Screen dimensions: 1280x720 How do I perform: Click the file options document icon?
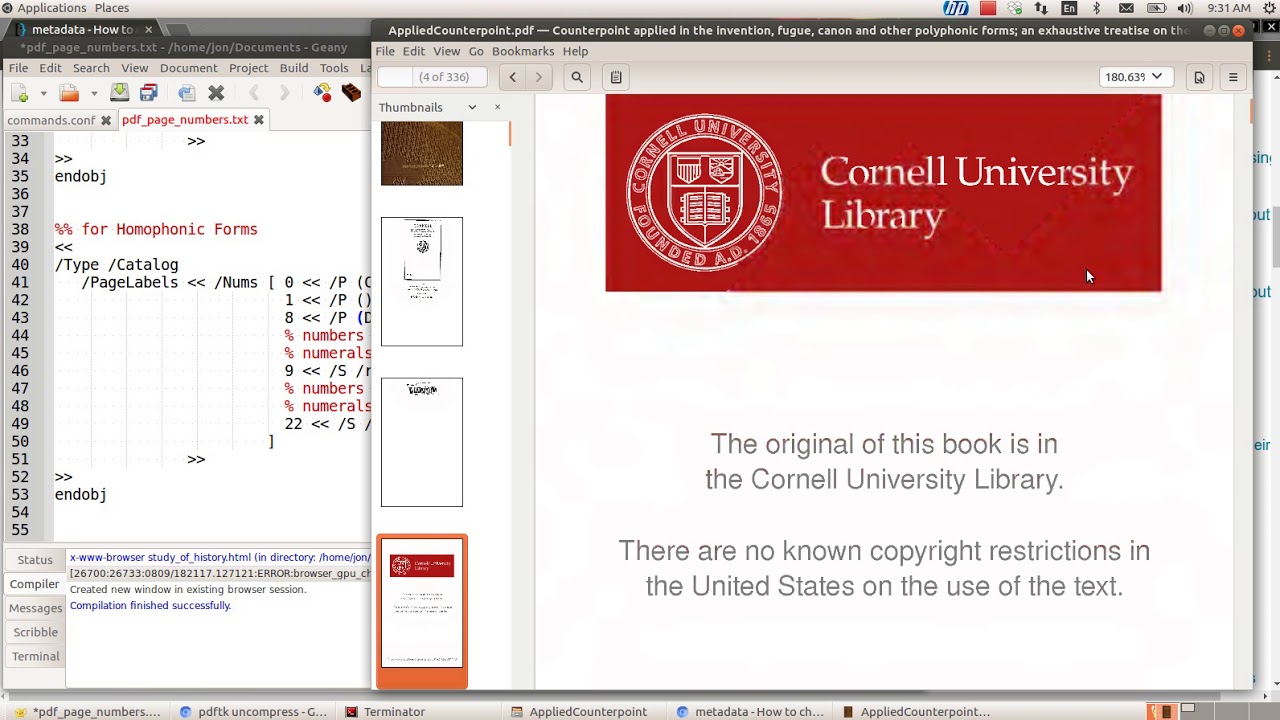coord(1199,77)
